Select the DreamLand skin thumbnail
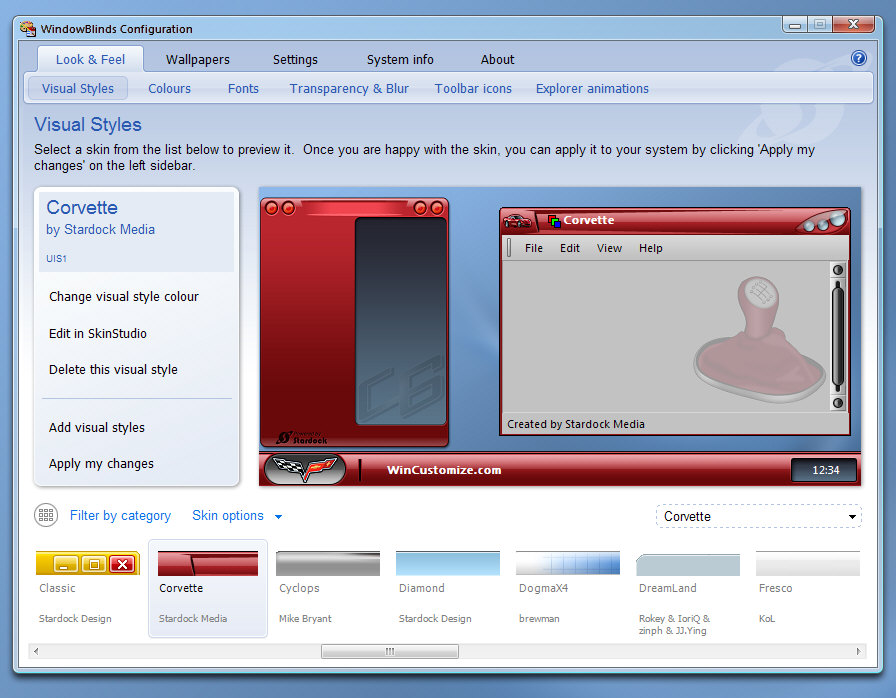Image resolution: width=896 pixels, height=698 pixels. click(x=687, y=564)
